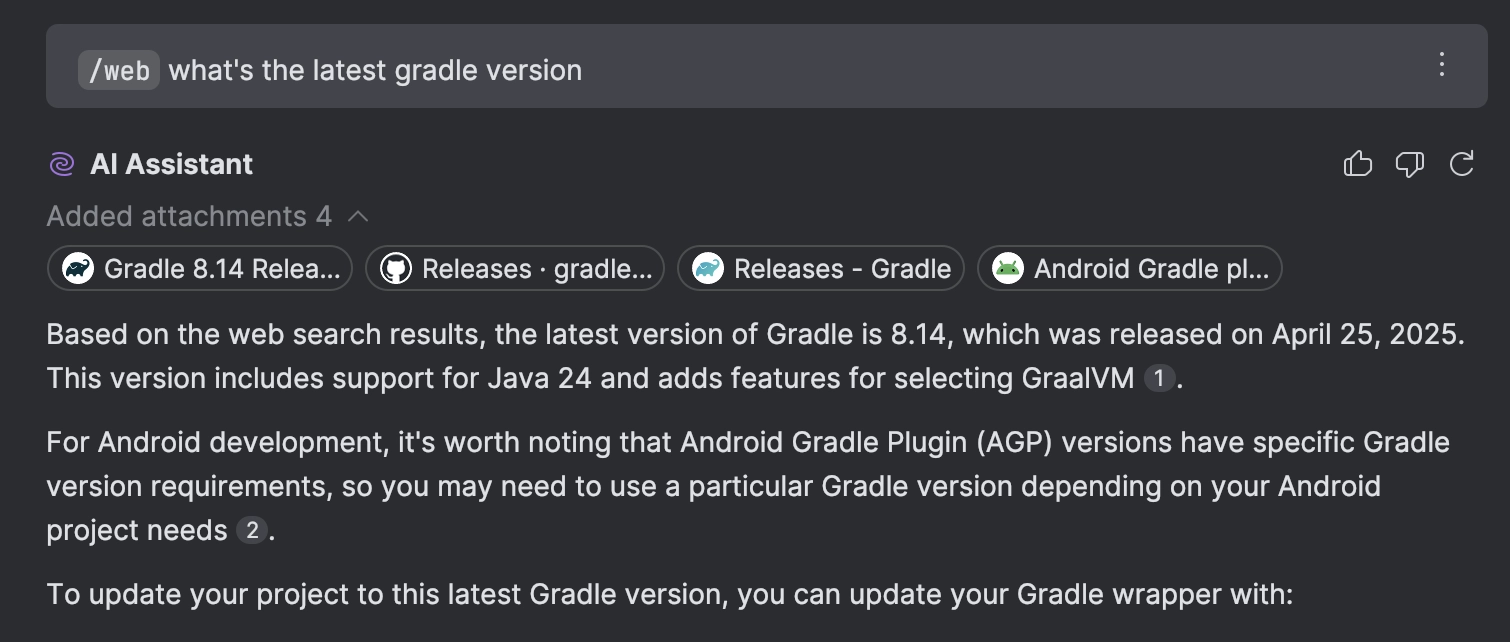Open the Releases · gradle... attachment chip
Screen dimensions: 1510x642
[514, 268]
